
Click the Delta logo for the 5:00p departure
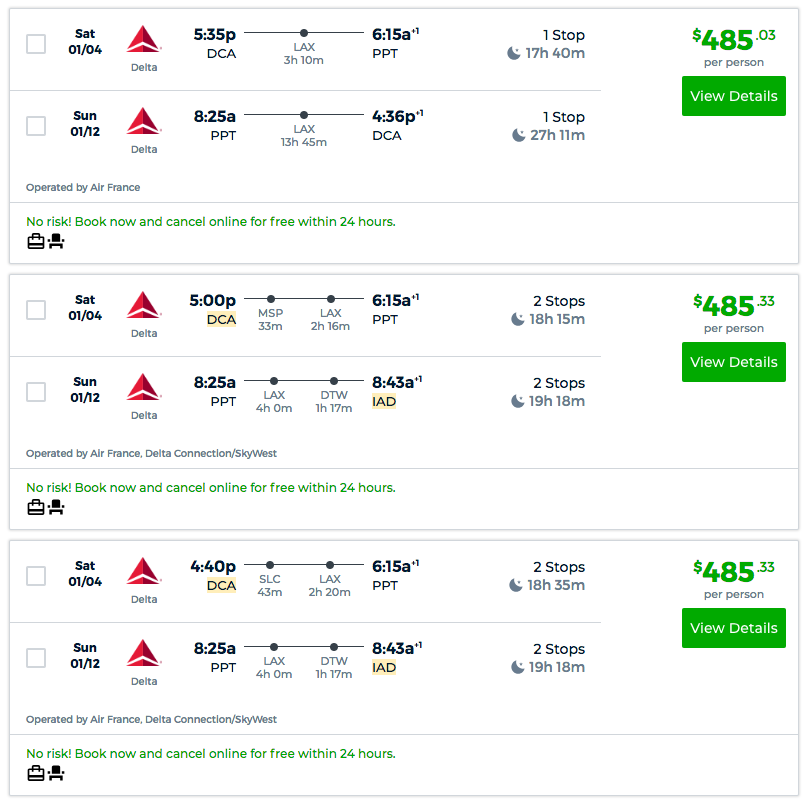[x=144, y=306]
